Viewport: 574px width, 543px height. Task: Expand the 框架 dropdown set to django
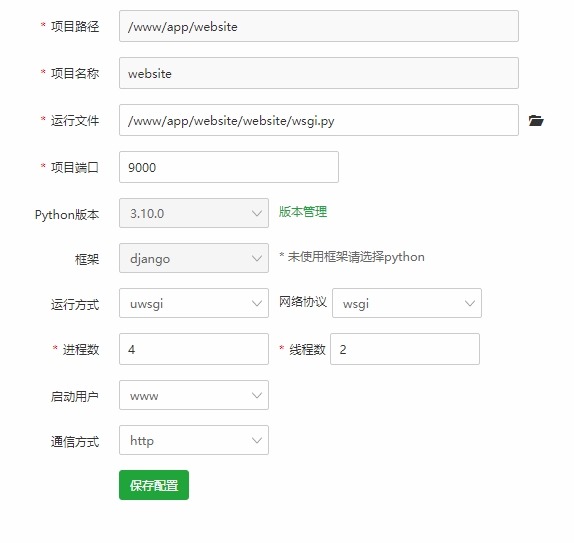(194, 258)
